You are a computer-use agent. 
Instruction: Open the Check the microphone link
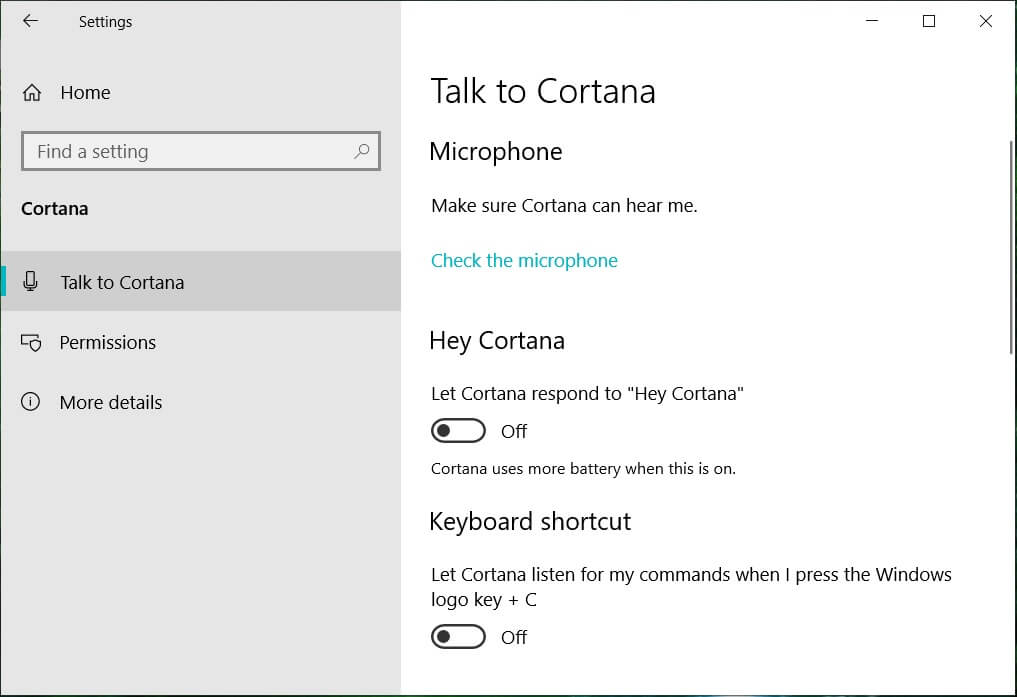pos(524,260)
